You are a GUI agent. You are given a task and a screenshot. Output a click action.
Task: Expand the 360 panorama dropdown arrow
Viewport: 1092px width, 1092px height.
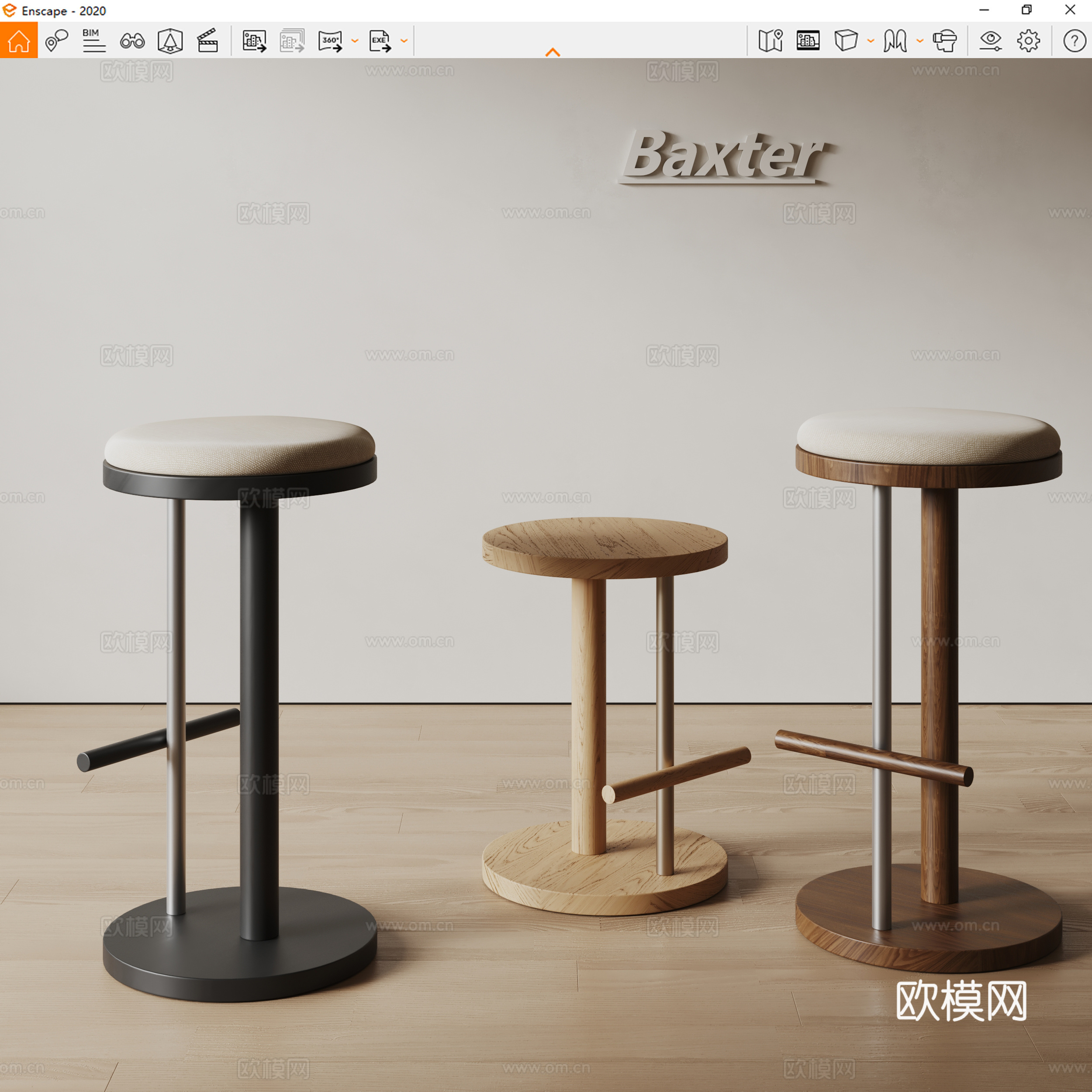click(354, 41)
